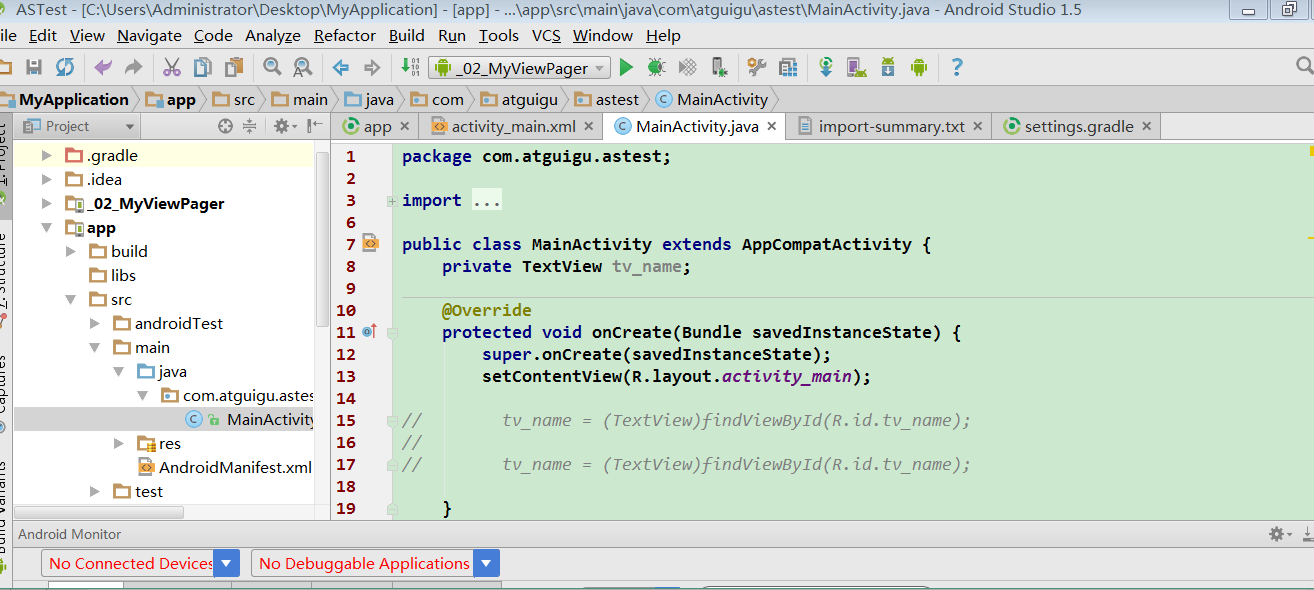Open the SDK Manager icon
Viewport: 1314px width, 590px height.
[888, 68]
